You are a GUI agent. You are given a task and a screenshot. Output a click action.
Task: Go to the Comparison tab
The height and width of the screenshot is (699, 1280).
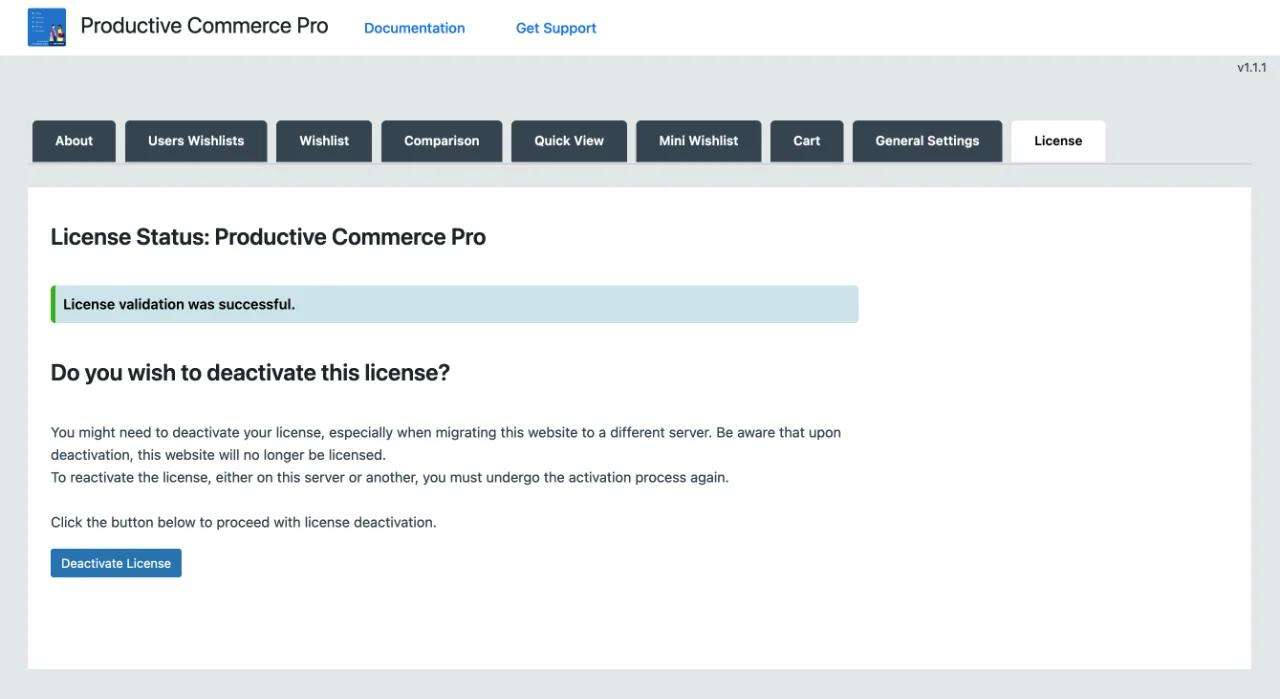pos(442,141)
